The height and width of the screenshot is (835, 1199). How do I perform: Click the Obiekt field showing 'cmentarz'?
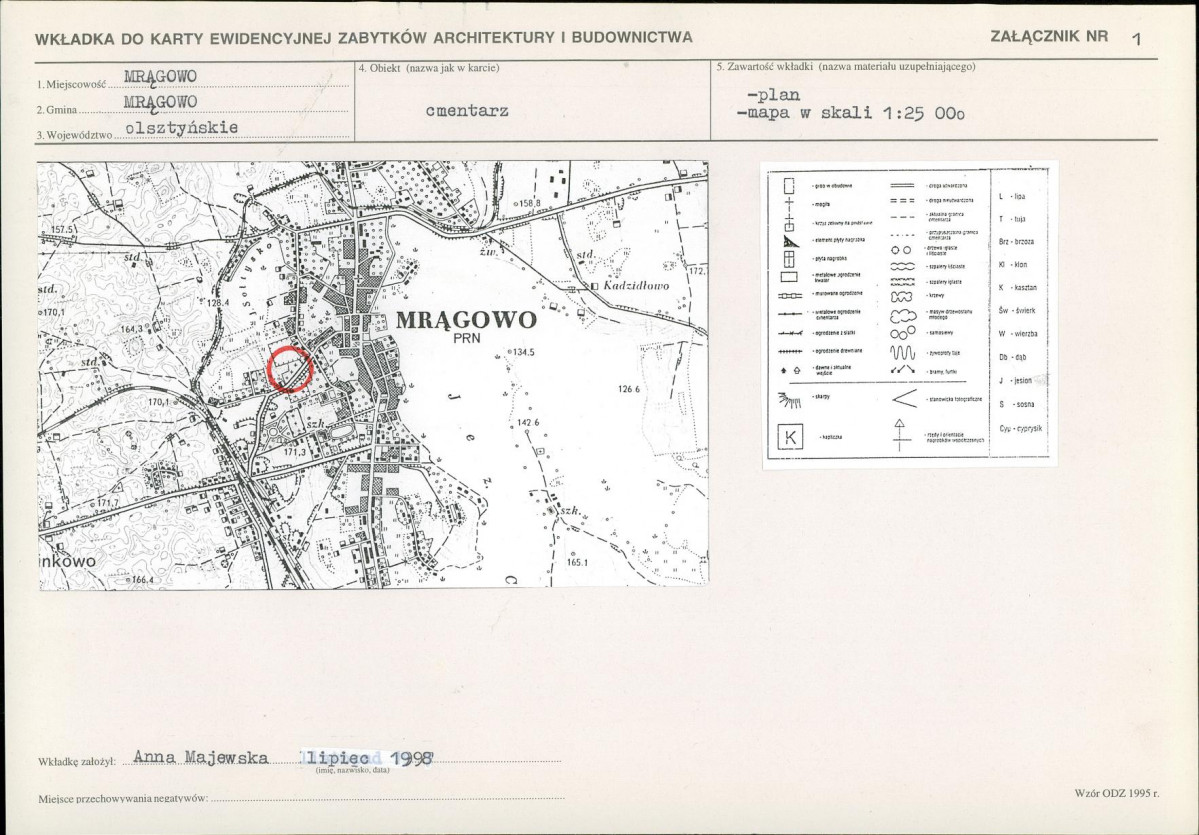pyautogui.click(x=466, y=111)
